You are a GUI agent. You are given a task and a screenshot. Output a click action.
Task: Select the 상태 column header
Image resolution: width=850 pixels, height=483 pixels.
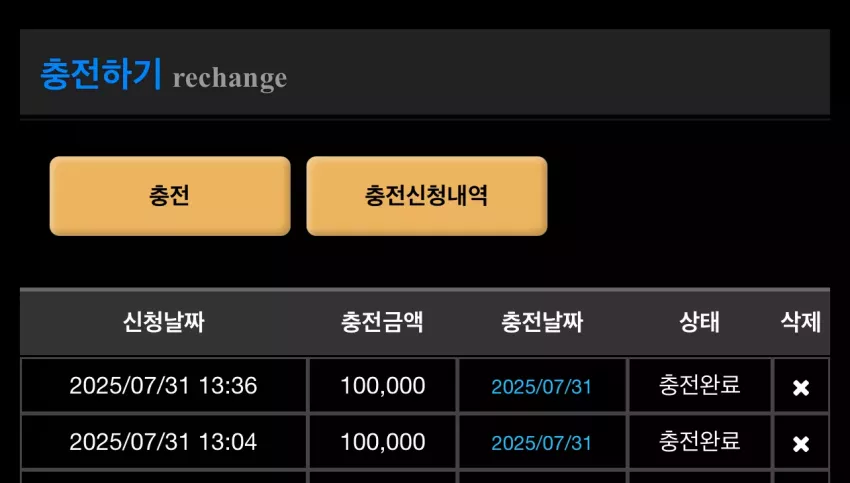(699, 322)
